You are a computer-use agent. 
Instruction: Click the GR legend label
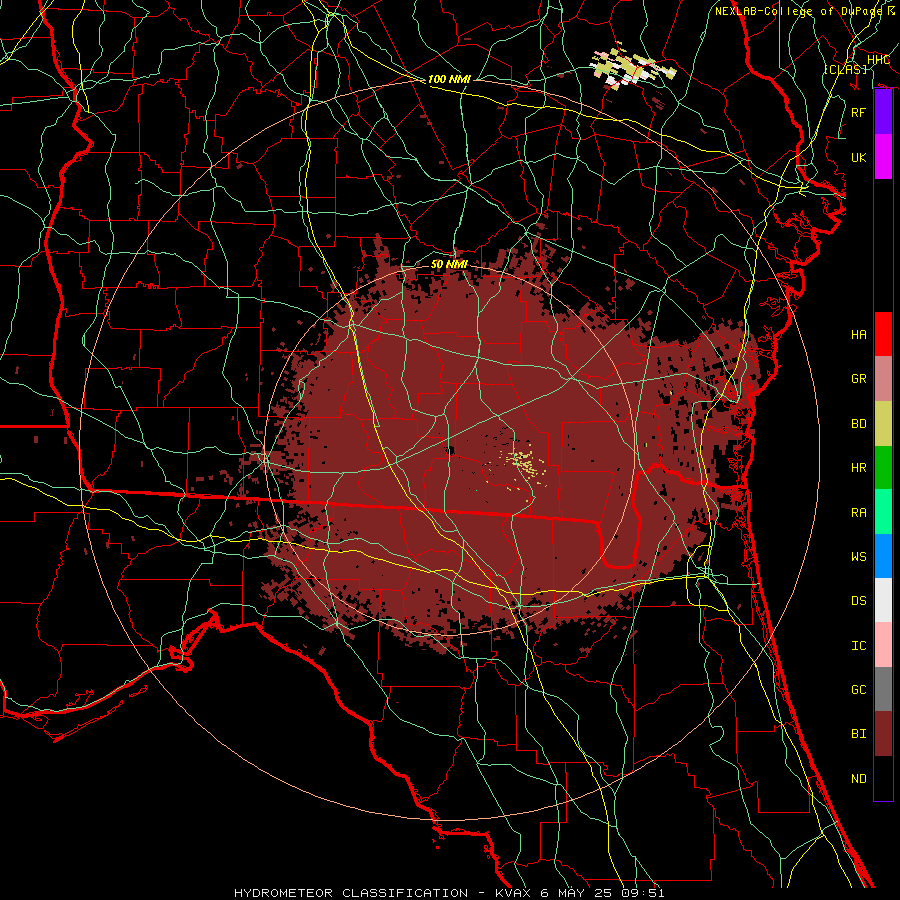click(x=859, y=379)
